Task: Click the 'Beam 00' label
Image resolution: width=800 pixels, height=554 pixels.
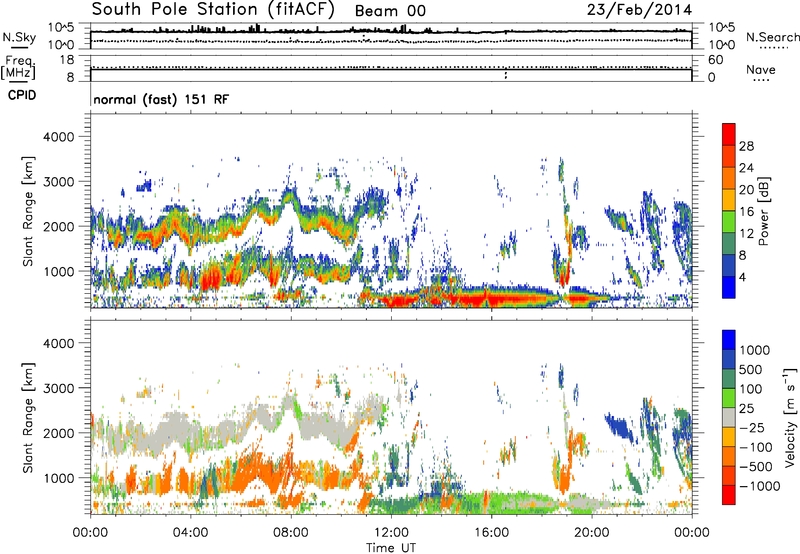Action: tap(390, 11)
